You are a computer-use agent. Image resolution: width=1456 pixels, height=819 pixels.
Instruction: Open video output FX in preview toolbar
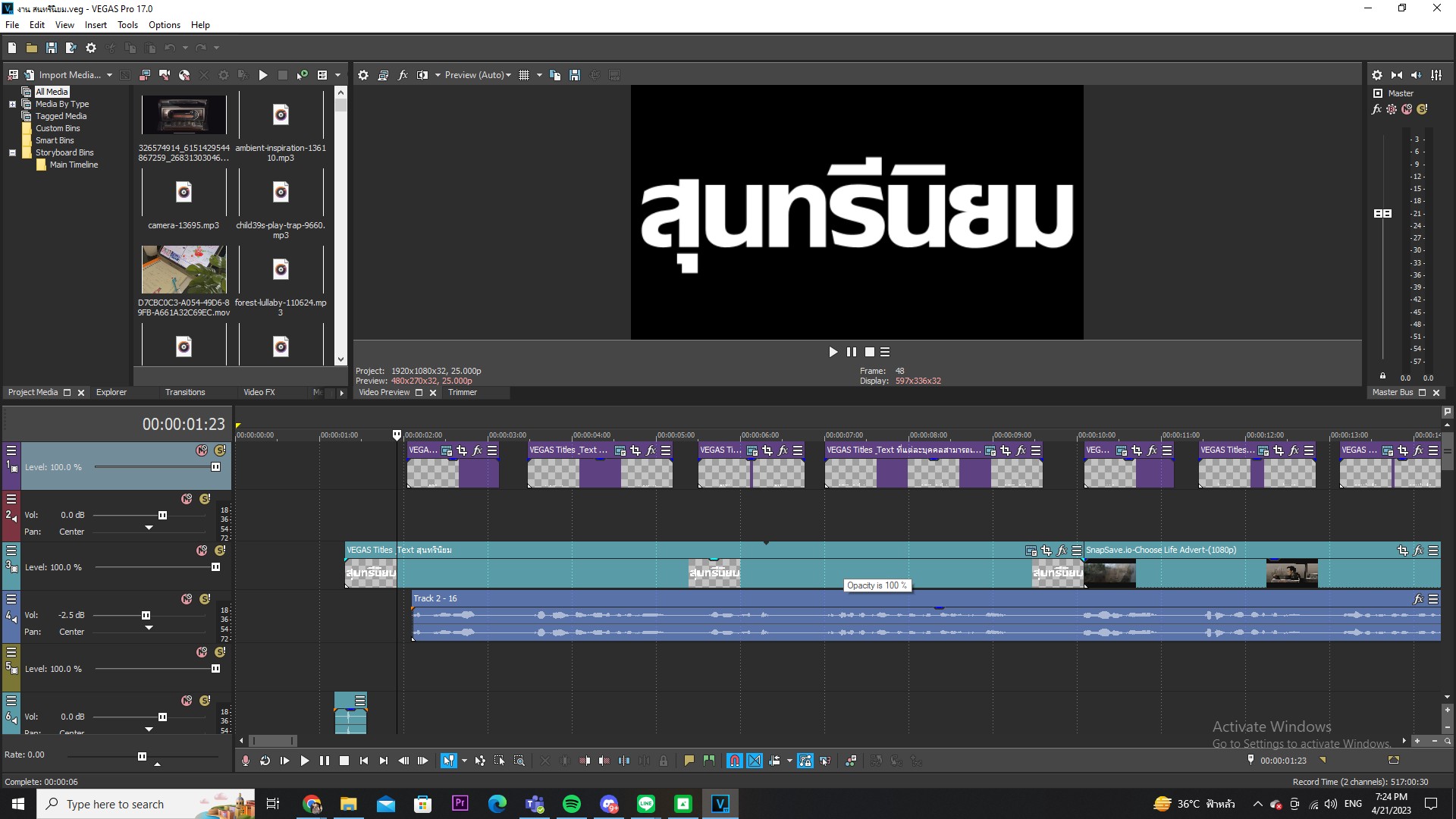point(403,75)
